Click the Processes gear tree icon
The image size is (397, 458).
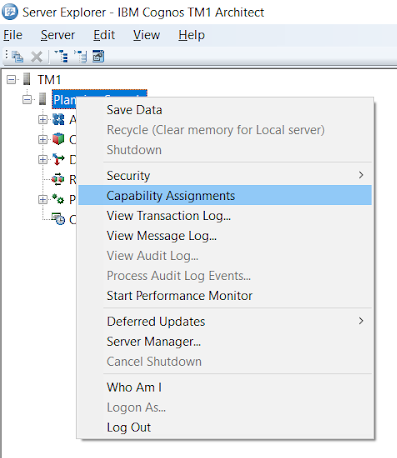pos(58,199)
